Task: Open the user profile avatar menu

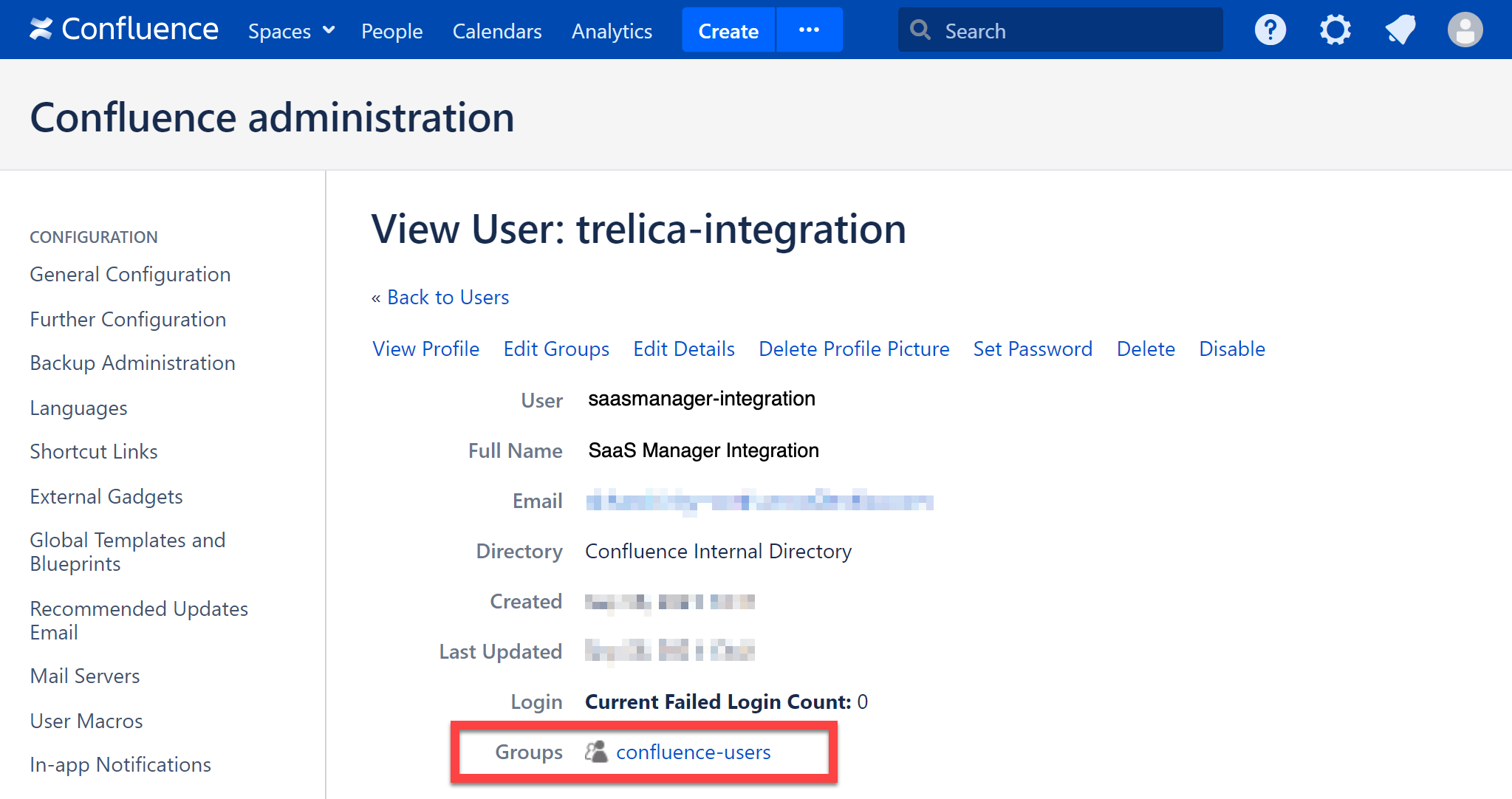Action: 1465,30
